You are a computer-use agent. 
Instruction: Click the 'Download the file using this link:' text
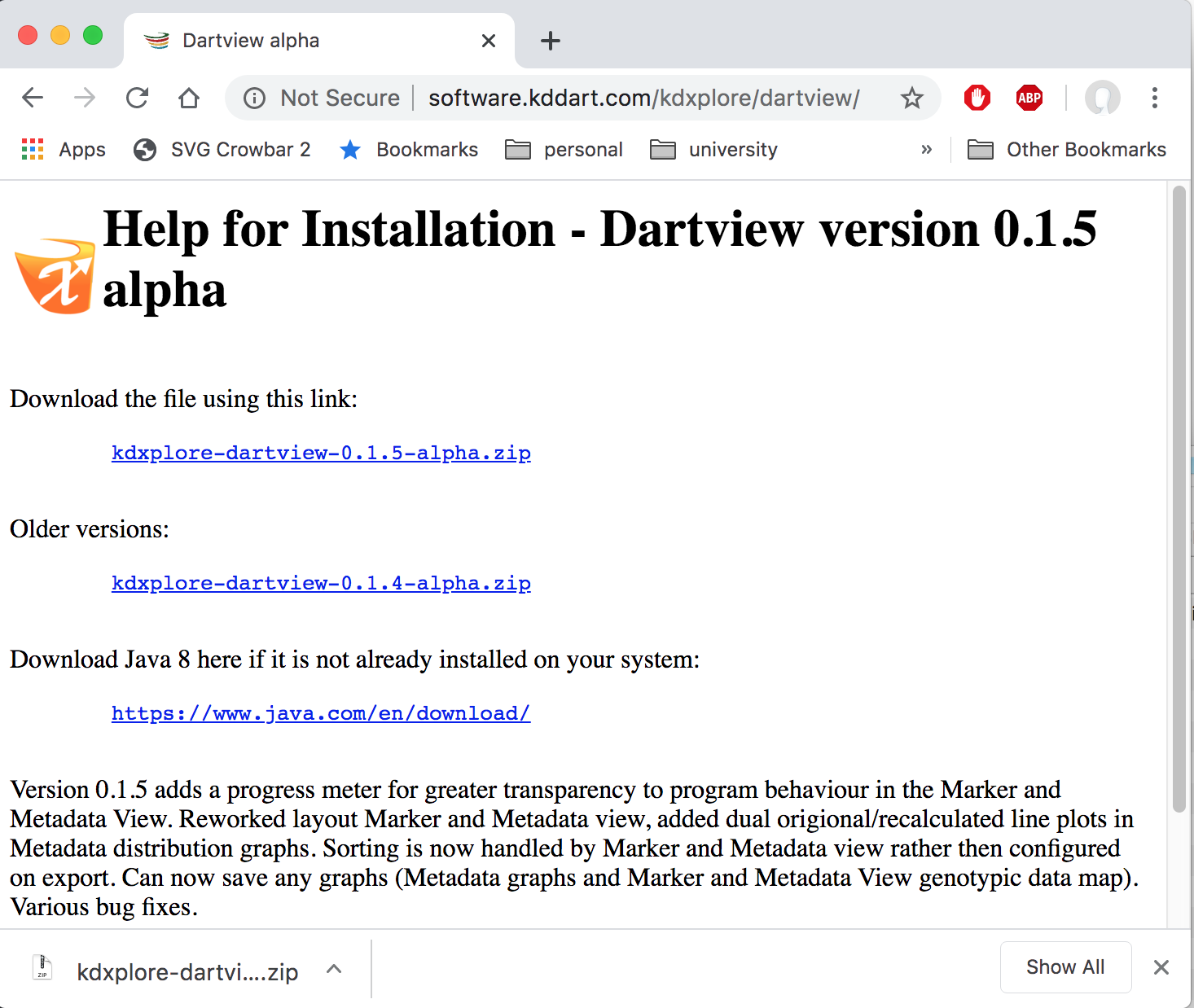[184, 399]
